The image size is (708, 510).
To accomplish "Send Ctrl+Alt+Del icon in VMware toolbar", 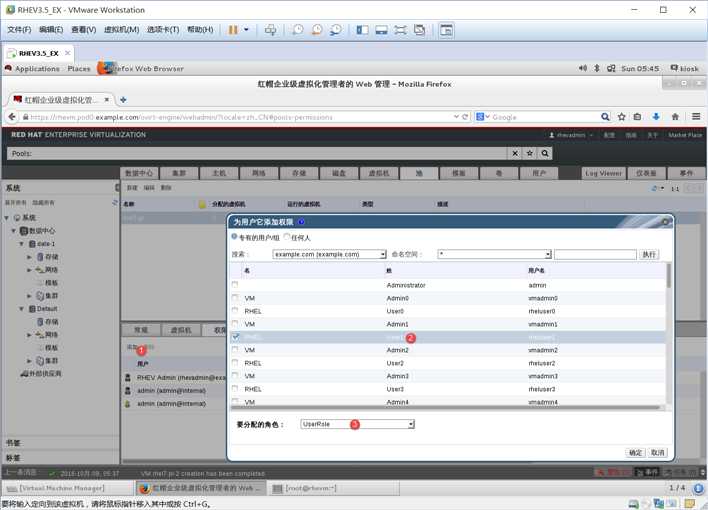I will tap(270, 30).
